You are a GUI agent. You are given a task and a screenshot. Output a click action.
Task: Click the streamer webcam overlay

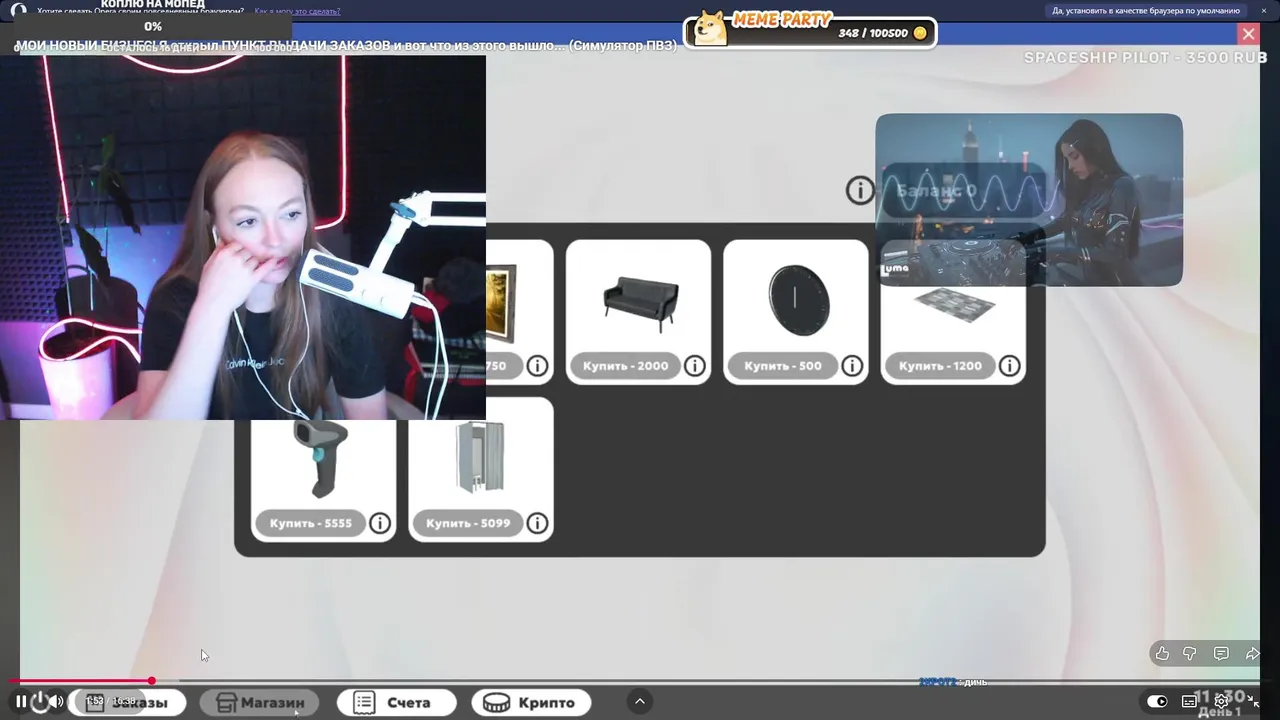point(243,237)
